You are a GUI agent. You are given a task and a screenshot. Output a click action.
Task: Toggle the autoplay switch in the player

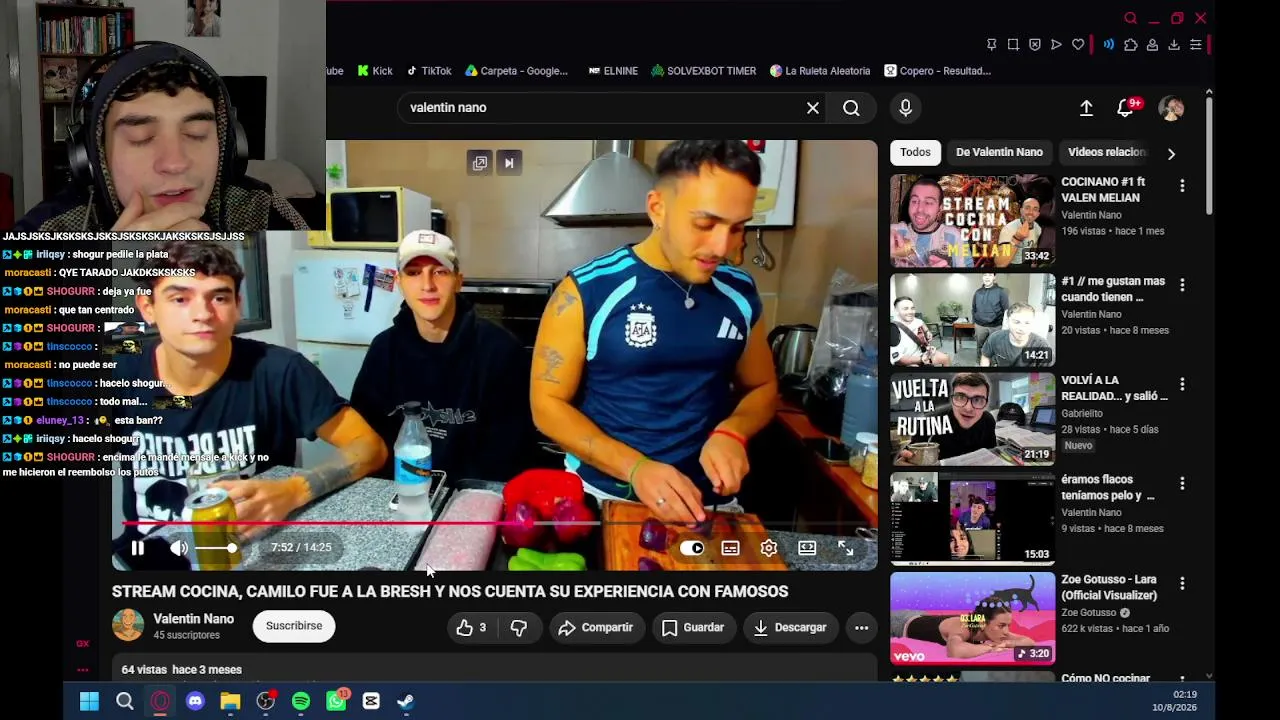[692, 548]
